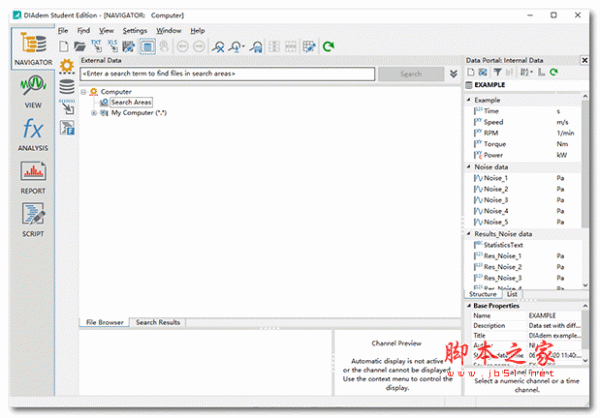
Task: Click the Data Portal scroll down arrow
Action: point(585,285)
